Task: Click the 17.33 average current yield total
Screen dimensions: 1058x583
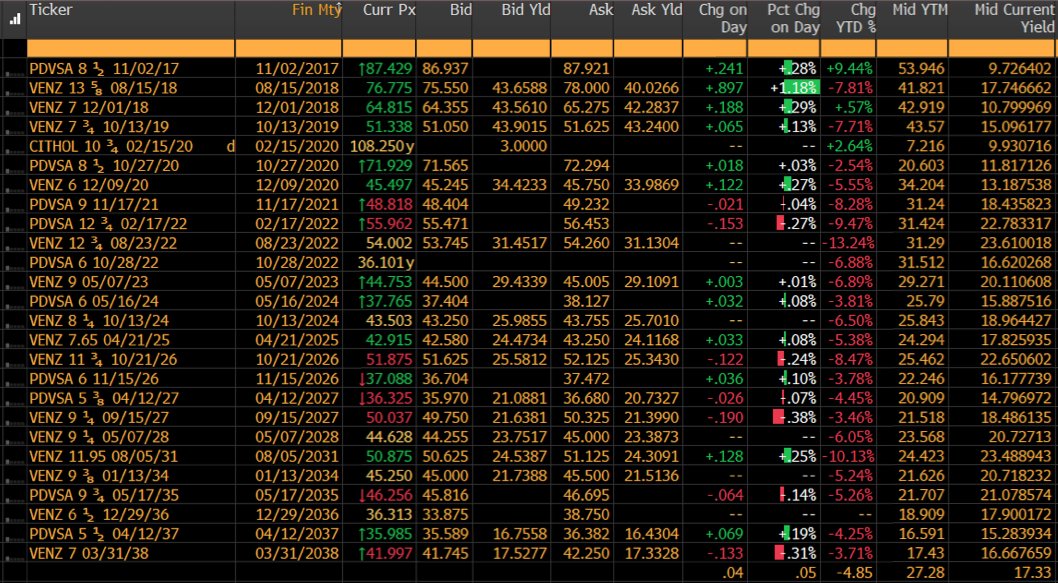Action: [1034, 574]
